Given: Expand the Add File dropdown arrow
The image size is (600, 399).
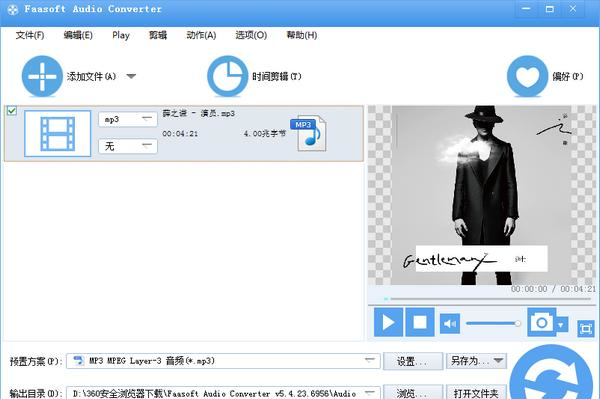Looking at the screenshot, I should pyautogui.click(x=131, y=76).
